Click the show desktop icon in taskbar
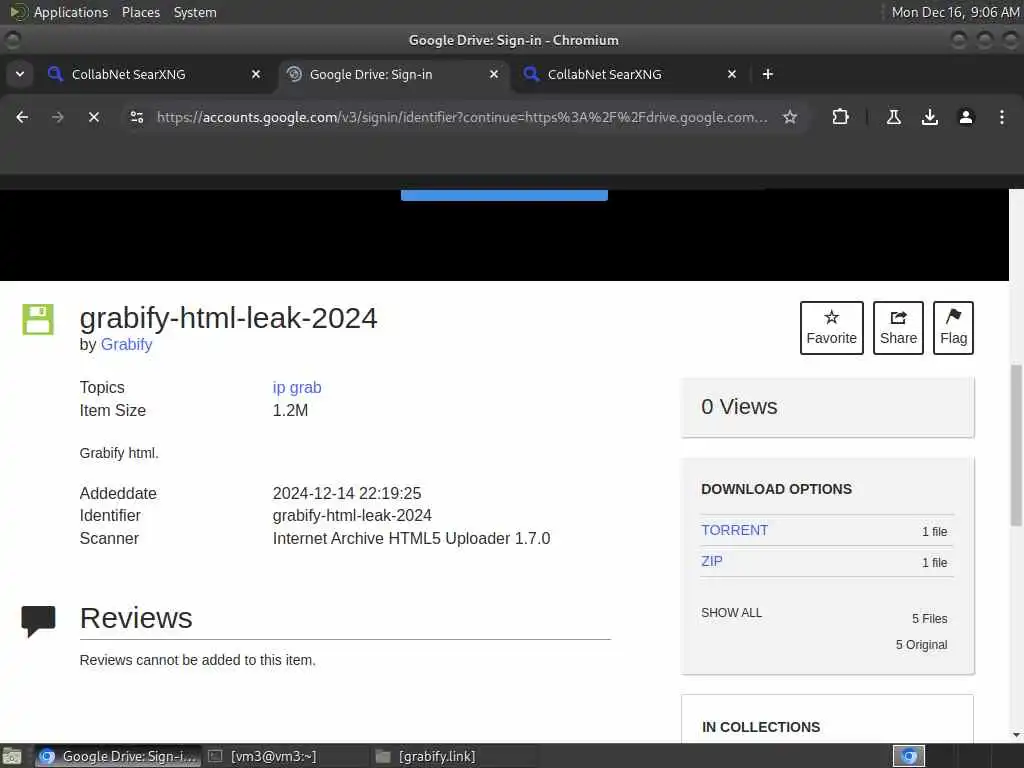1024x768 pixels. [x=12, y=756]
